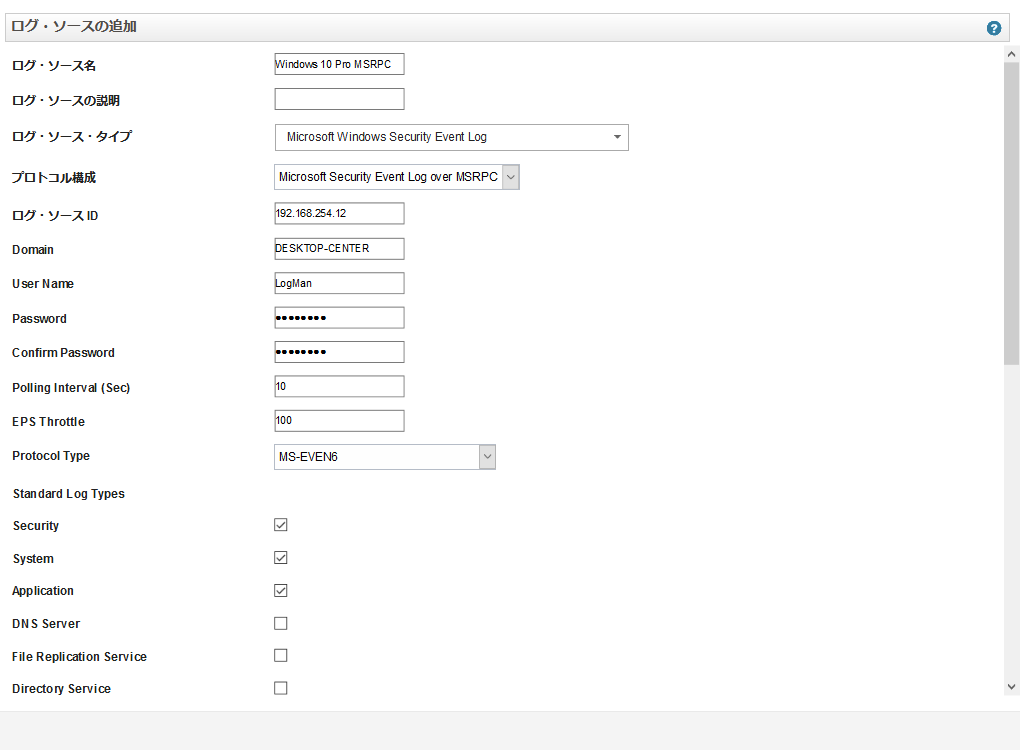Click the Directory Service label
This screenshot has height=750, width=1020.
(61, 689)
